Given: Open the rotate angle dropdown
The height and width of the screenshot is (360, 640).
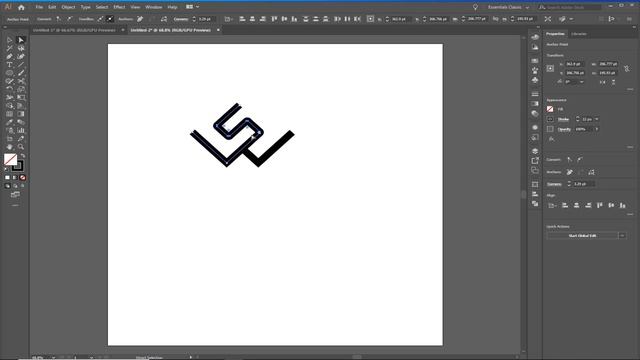Looking at the screenshot, I should (582, 82).
